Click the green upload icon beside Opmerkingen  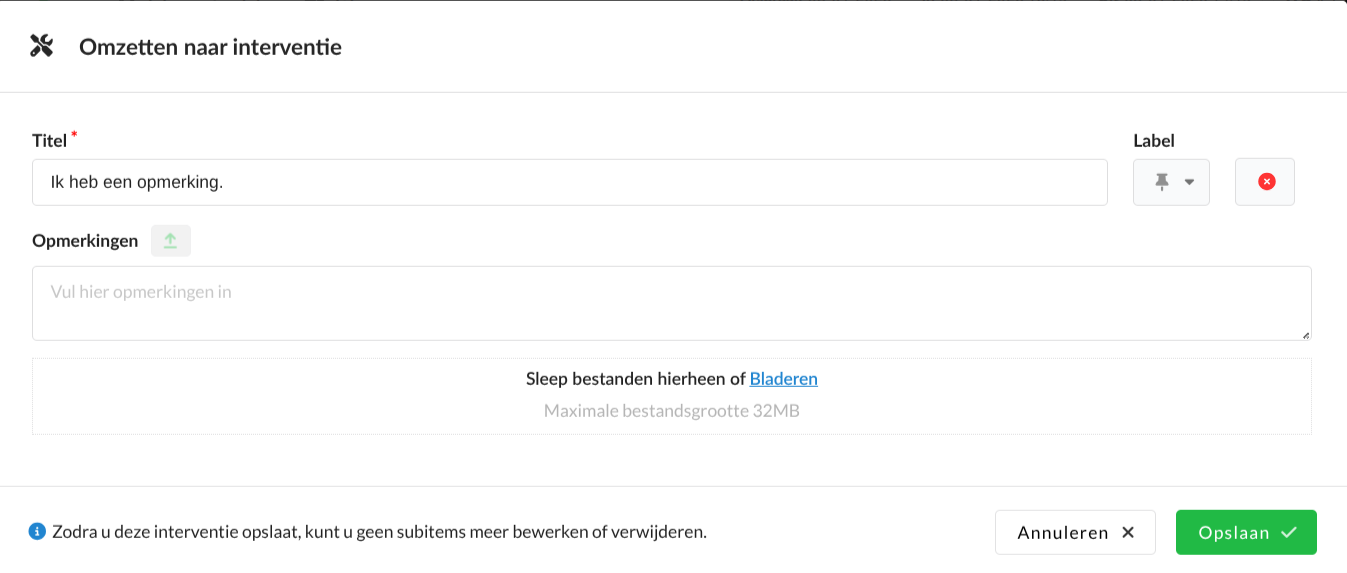point(171,241)
